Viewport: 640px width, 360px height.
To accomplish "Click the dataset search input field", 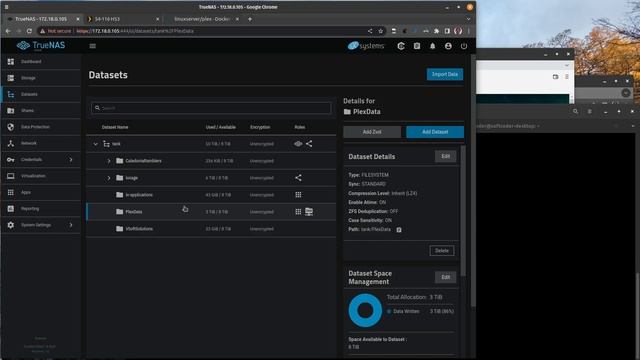I will [x=211, y=108].
